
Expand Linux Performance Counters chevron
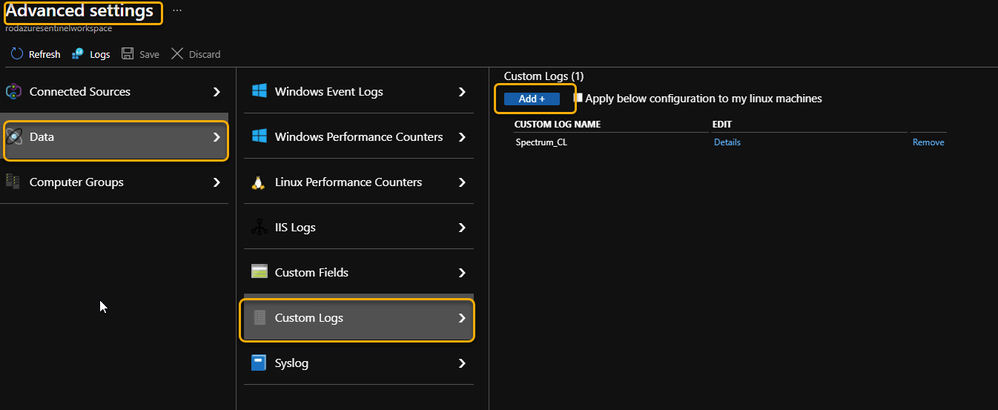click(462, 182)
